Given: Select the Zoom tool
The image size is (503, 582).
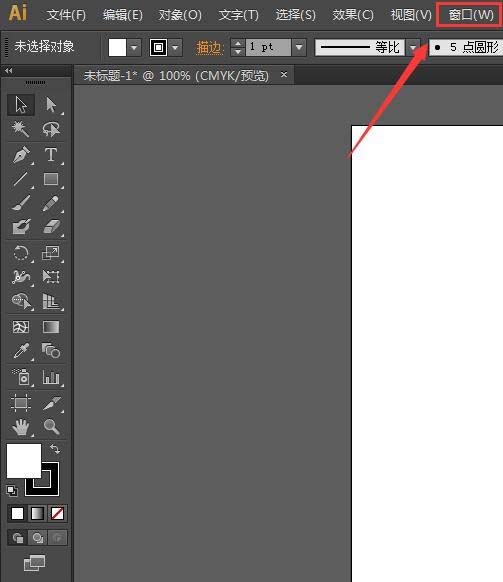Looking at the screenshot, I should pyautogui.click(x=51, y=427).
